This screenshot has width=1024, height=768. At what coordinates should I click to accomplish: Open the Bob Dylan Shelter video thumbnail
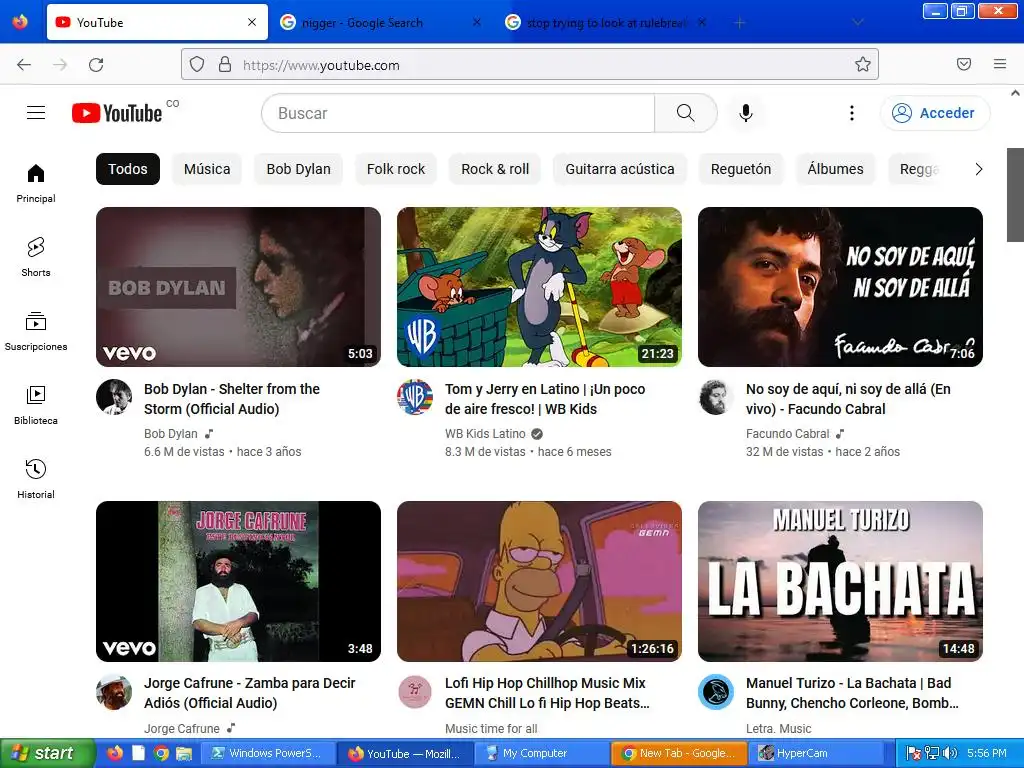[x=238, y=287]
